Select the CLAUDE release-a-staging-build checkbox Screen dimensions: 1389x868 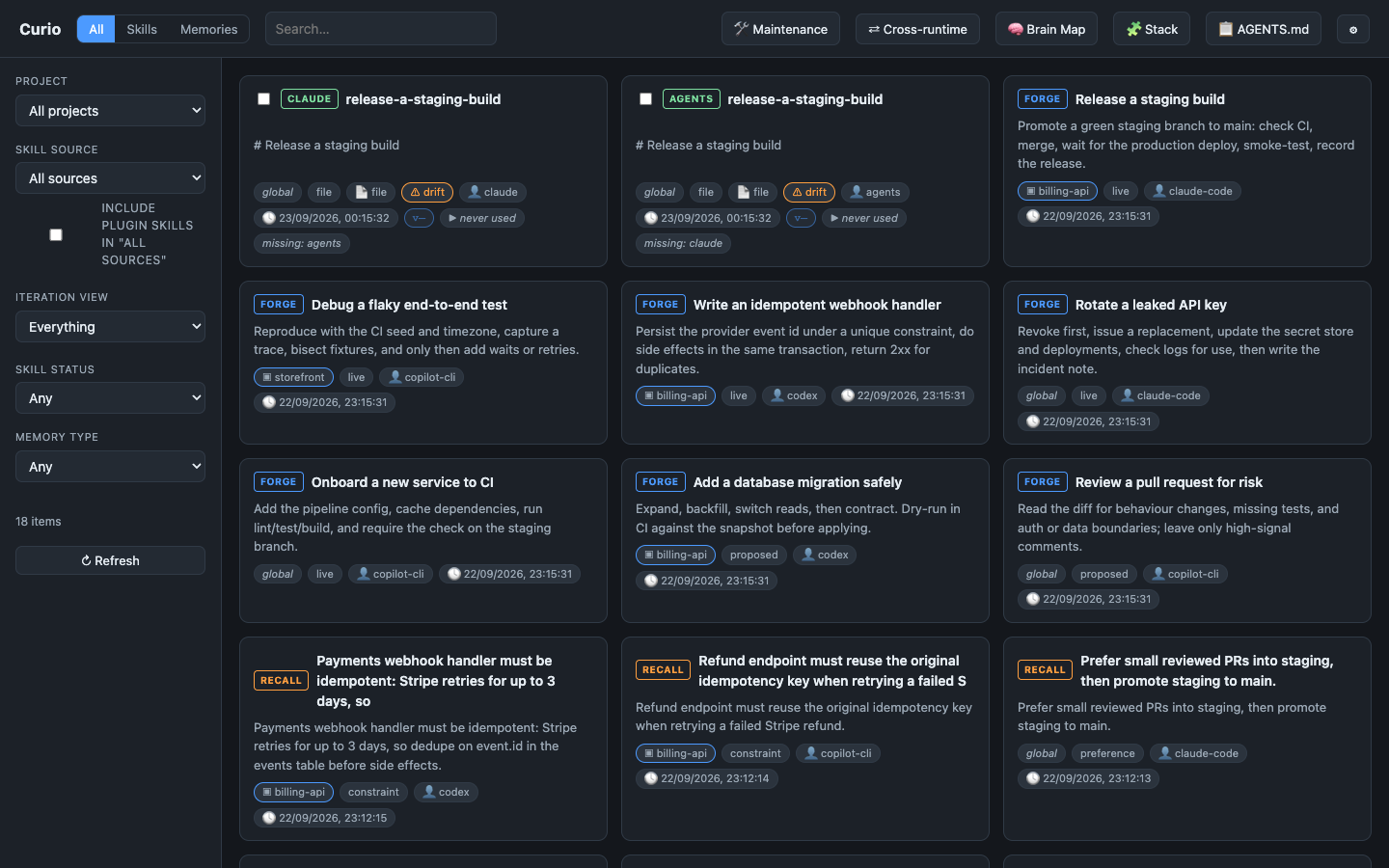point(263,98)
